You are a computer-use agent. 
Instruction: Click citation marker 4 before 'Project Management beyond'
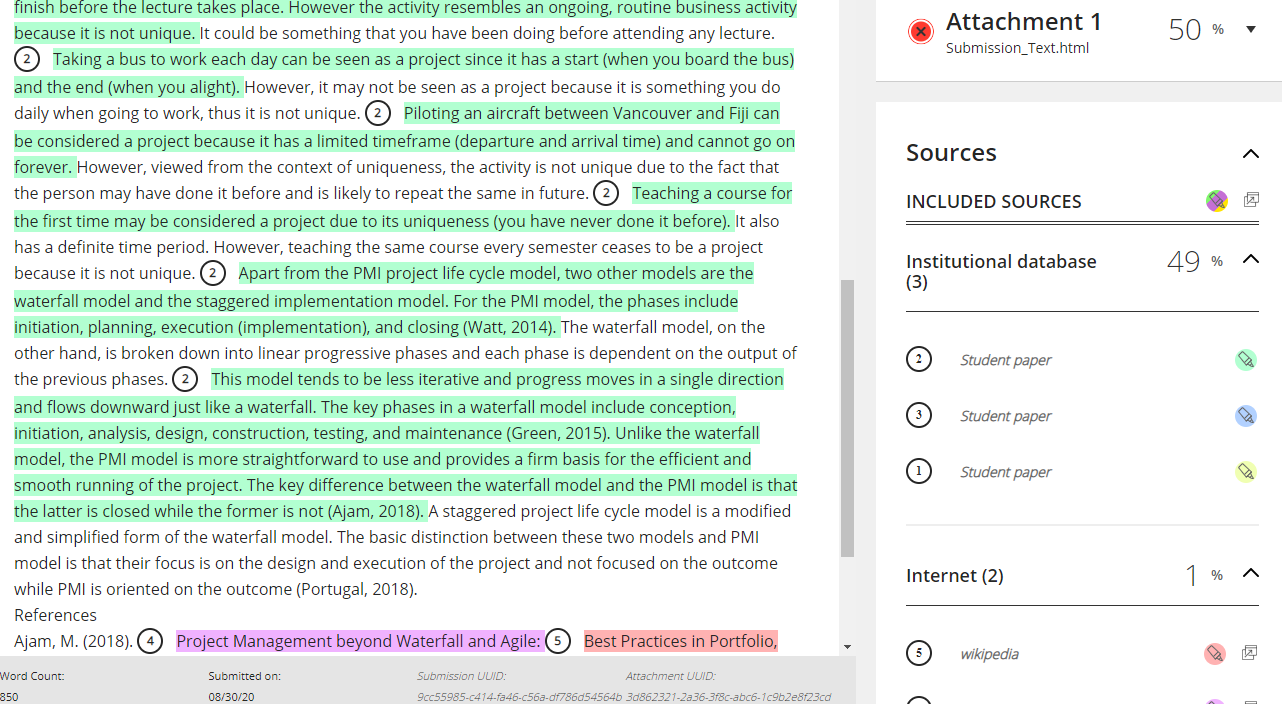tap(150, 641)
